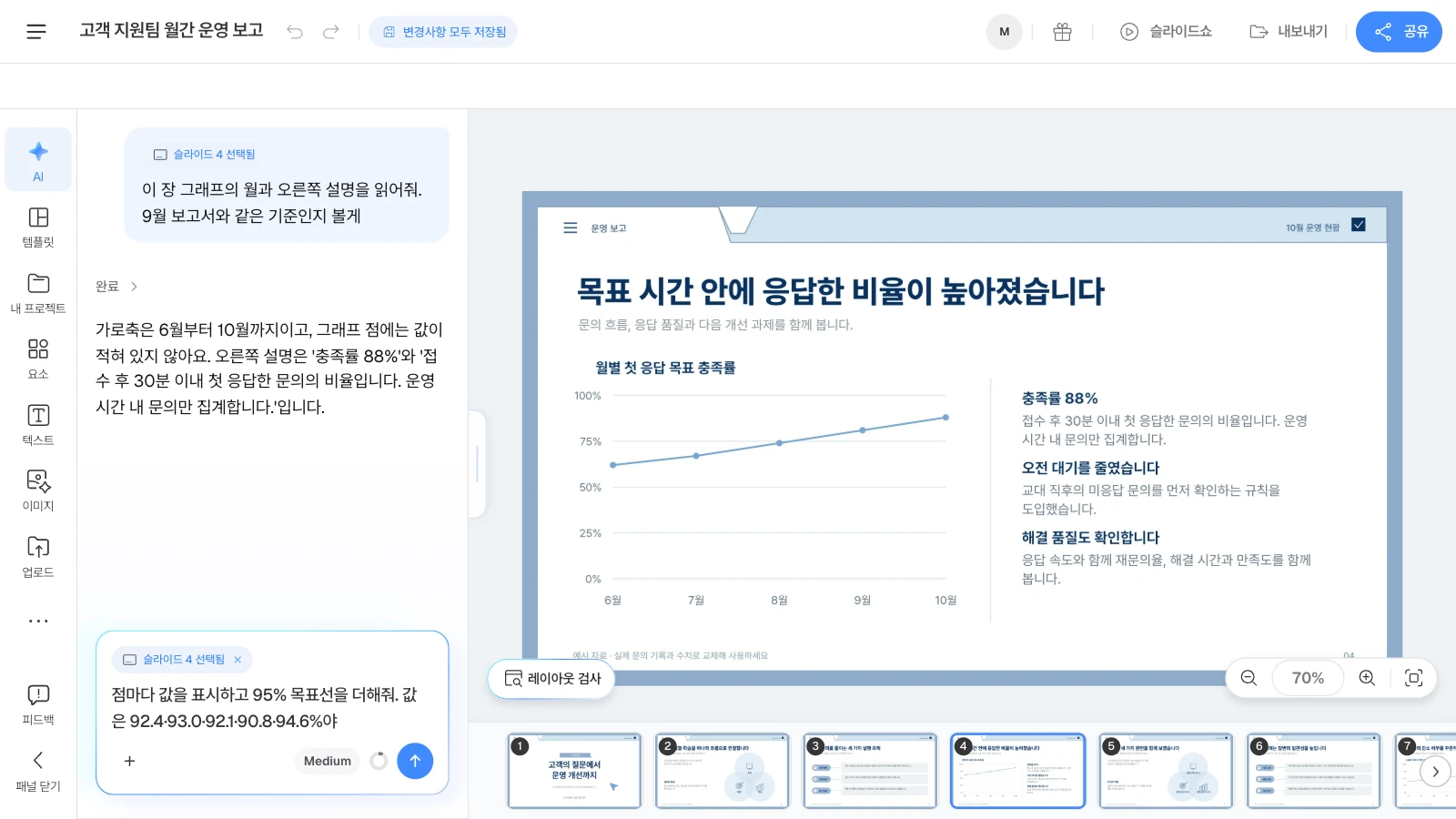Close the panel with 패널 닫기
This screenshot has width=1456, height=819.
pyautogui.click(x=38, y=772)
